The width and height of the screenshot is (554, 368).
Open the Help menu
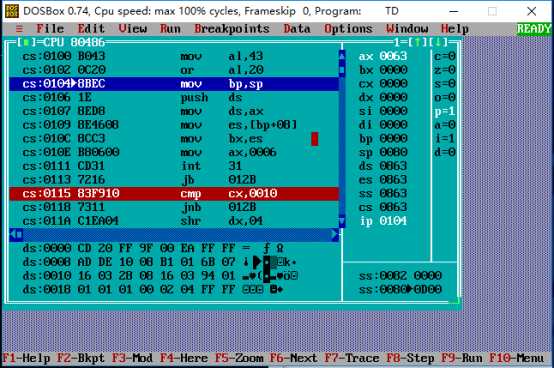pos(455,29)
